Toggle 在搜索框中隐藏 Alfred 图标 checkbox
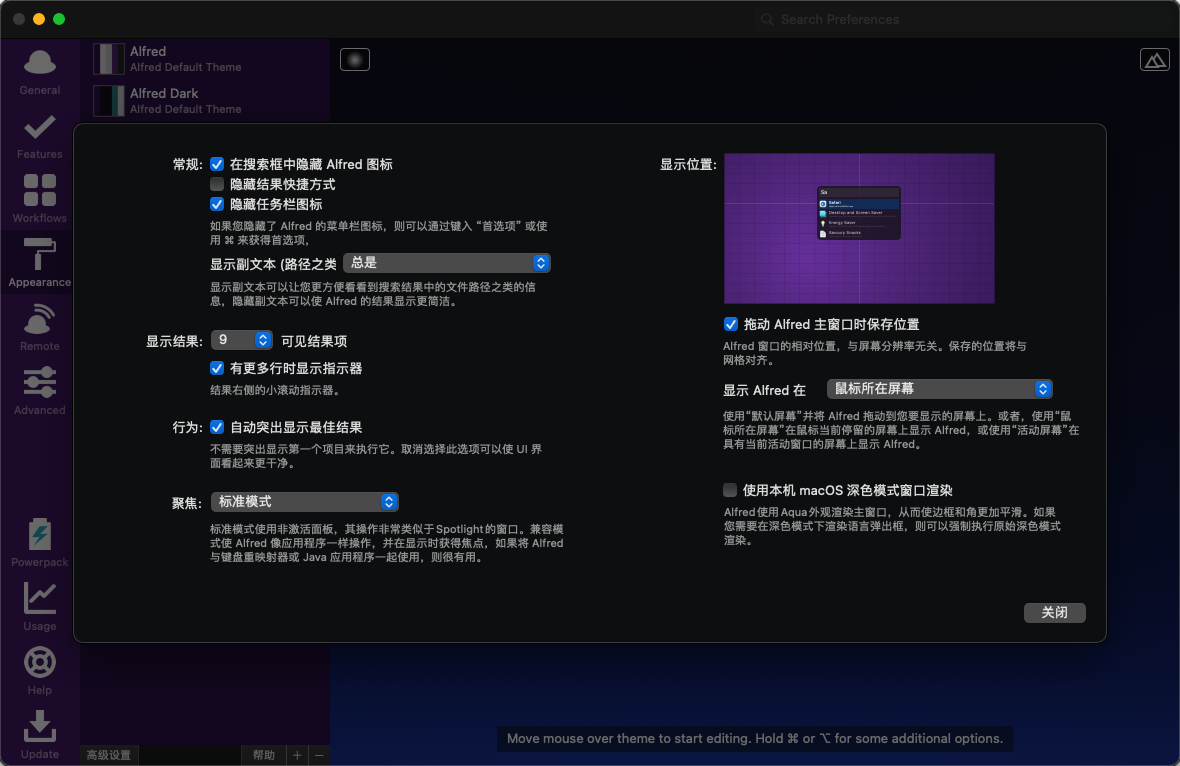The width and height of the screenshot is (1180, 766). click(x=217, y=164)
